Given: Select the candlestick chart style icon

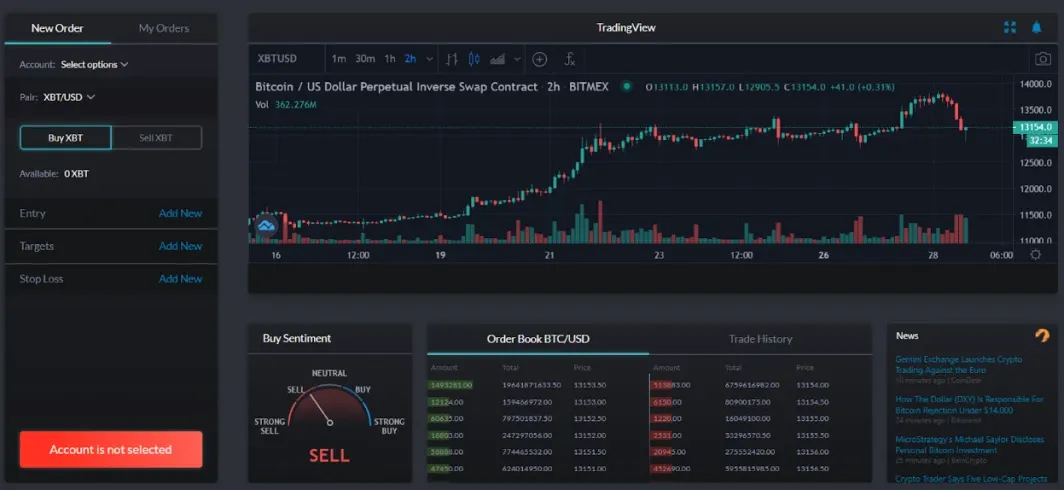Looking at the screenshot, I should (474, 59).
